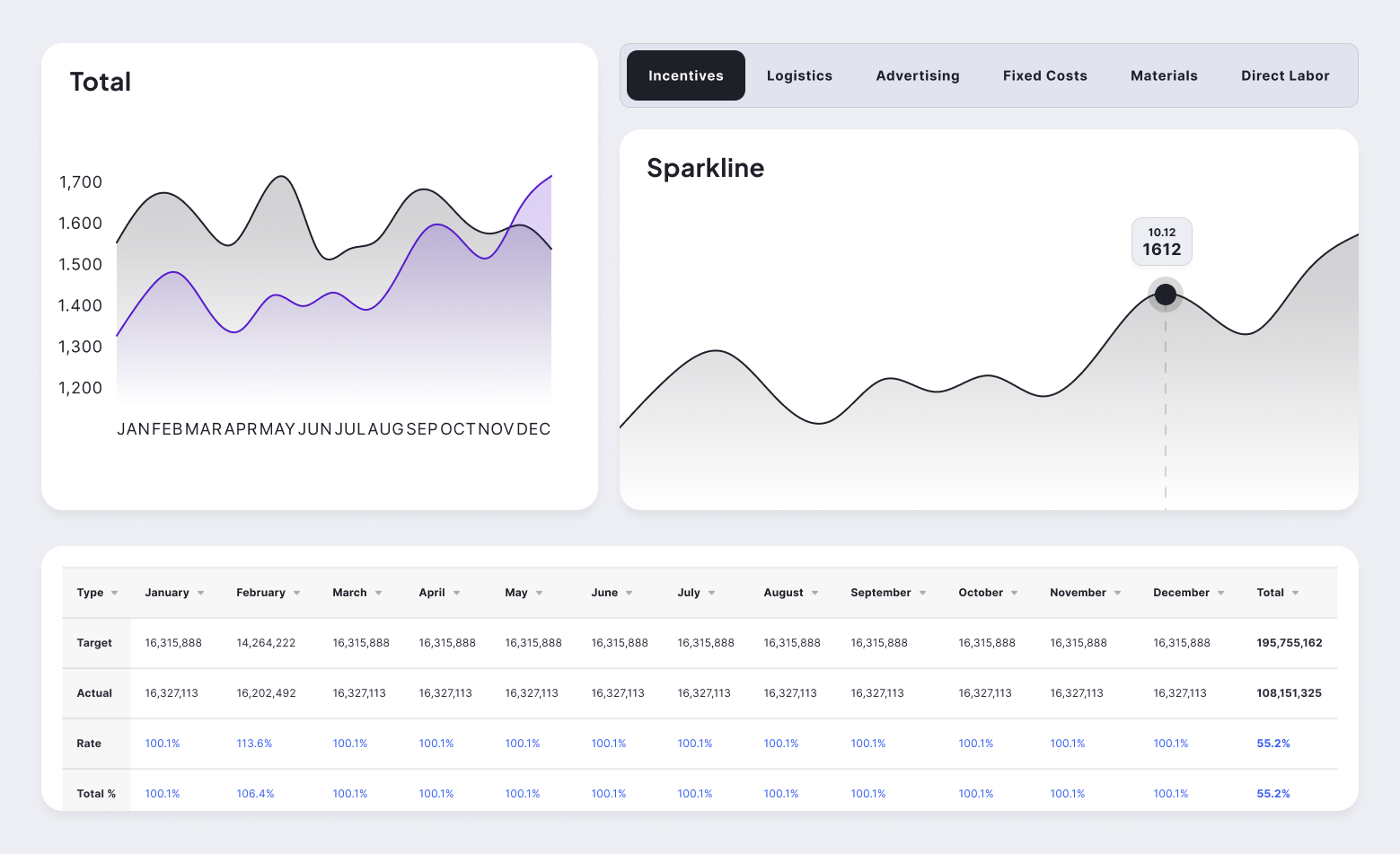Expand the September column dropdown arrow
Viewport: 1400px width, 854px height.
(x=922, y=594)
